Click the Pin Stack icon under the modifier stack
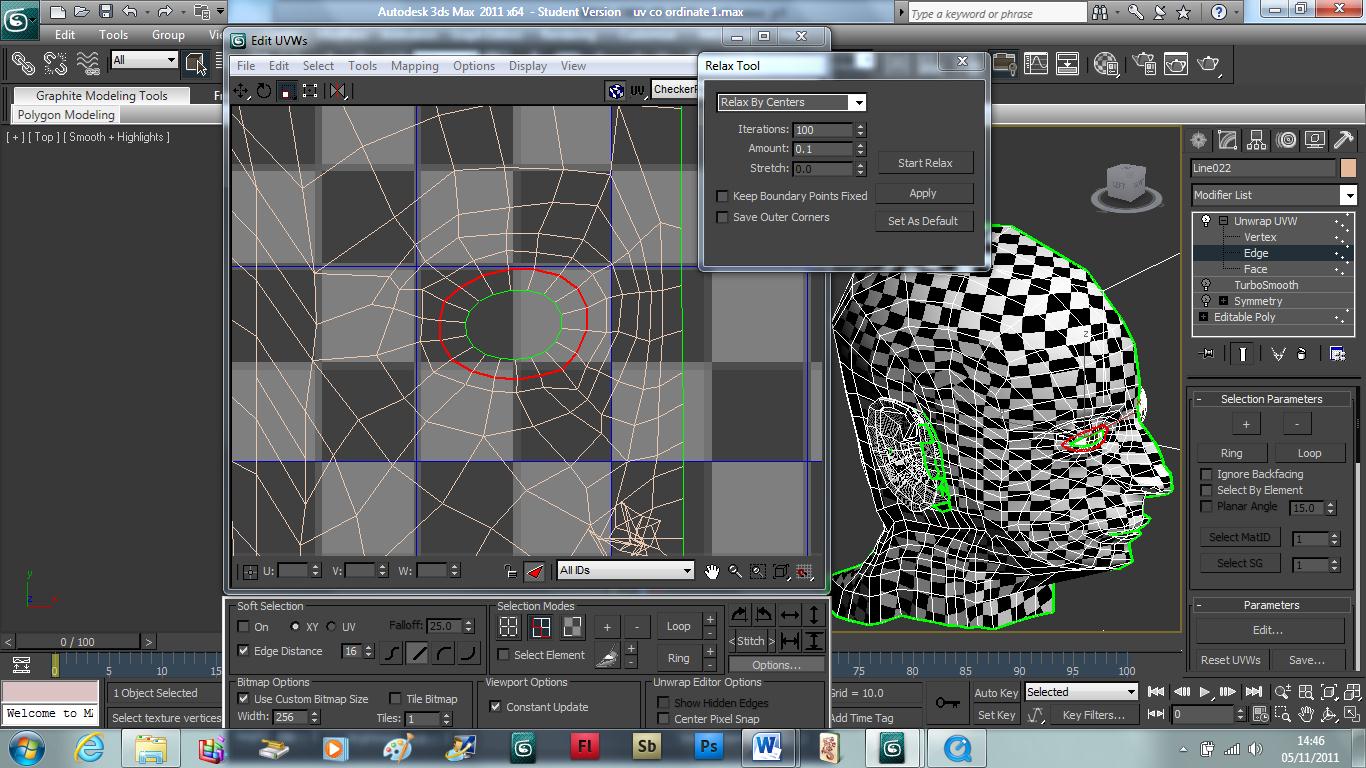 (x=1205, y=353)
